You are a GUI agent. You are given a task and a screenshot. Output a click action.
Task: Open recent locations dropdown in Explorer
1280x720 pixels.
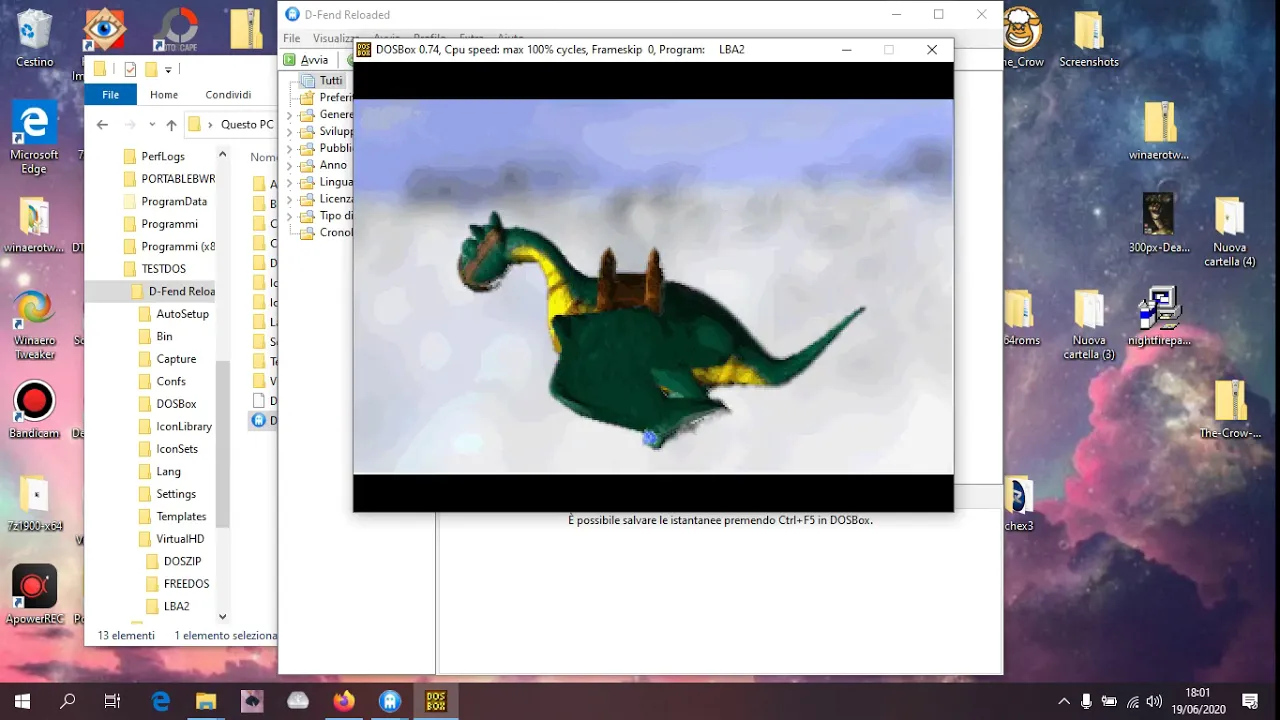[x=152, y=125]
